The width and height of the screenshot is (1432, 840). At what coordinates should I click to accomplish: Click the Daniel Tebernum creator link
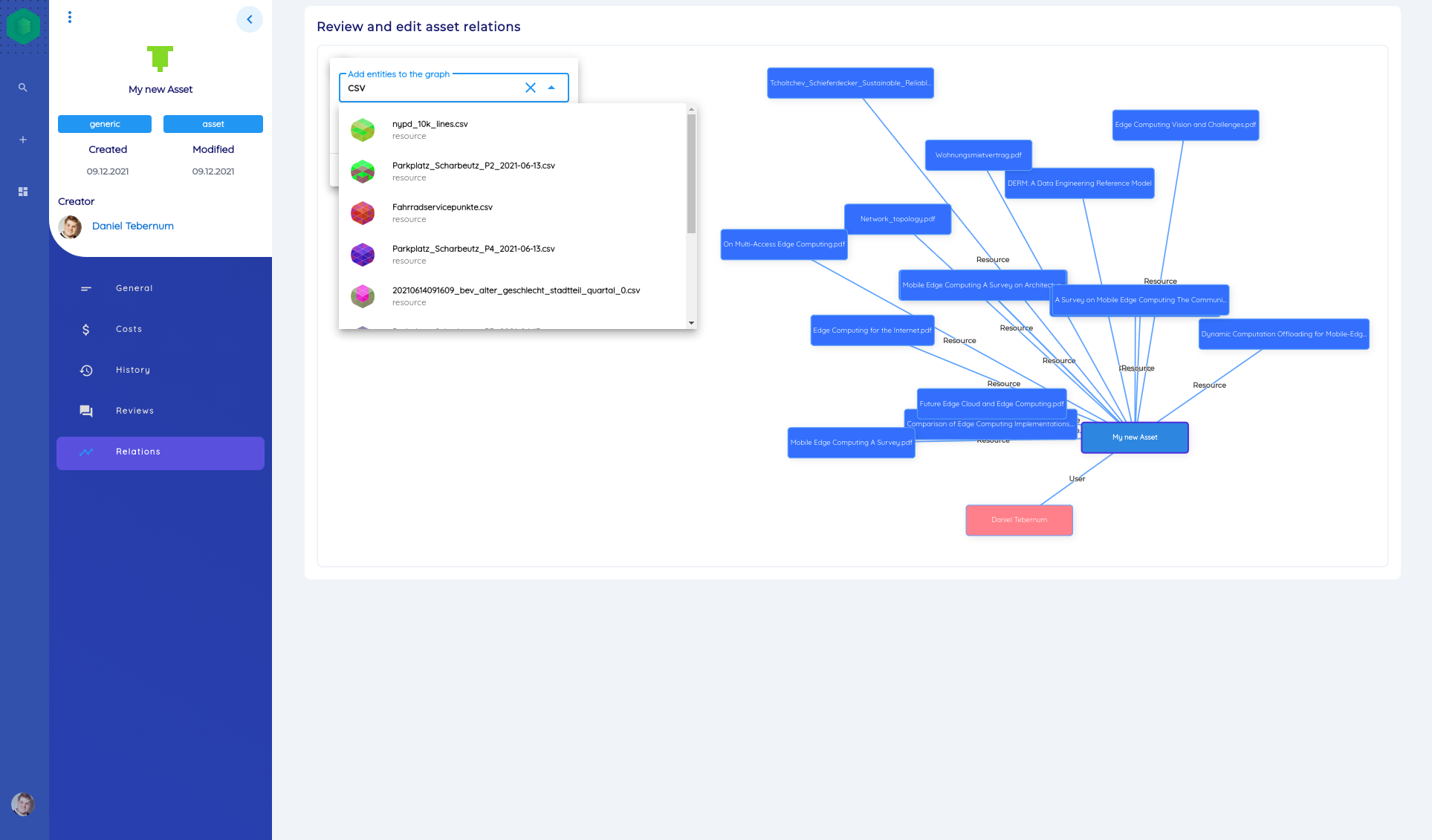click(132, 225)
